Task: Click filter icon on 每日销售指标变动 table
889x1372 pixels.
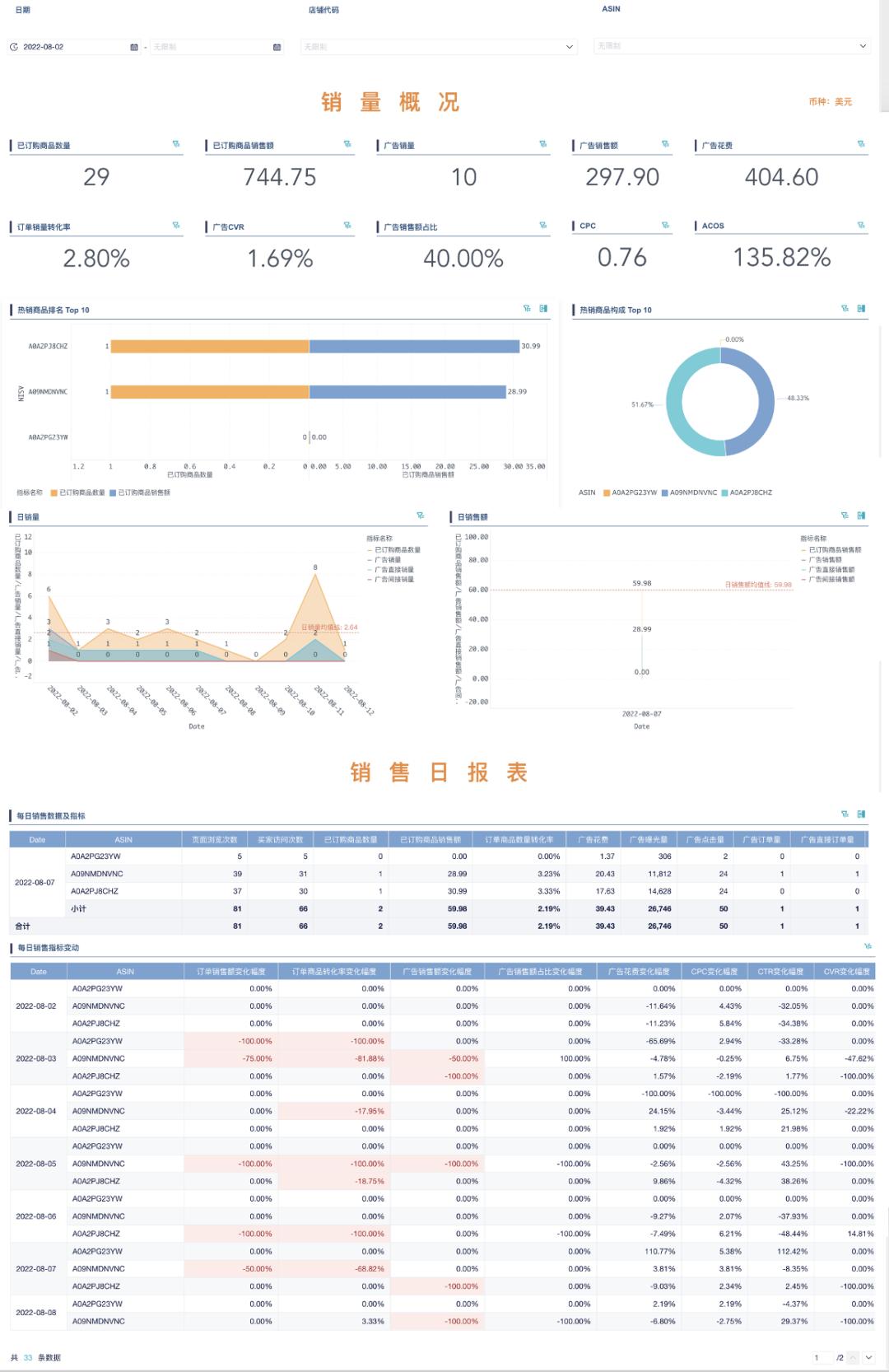Action: [868, 946]
